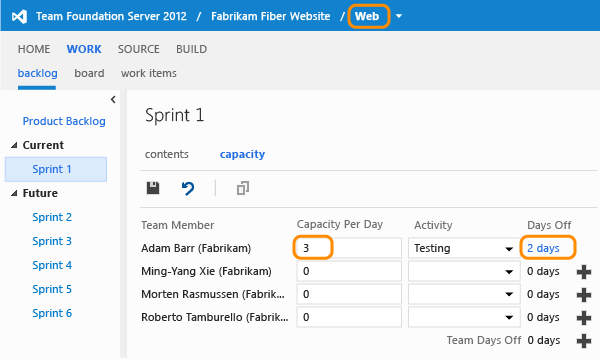Screen dimensions: 600x360
Task: Open the work items tab
Action: 149,73
